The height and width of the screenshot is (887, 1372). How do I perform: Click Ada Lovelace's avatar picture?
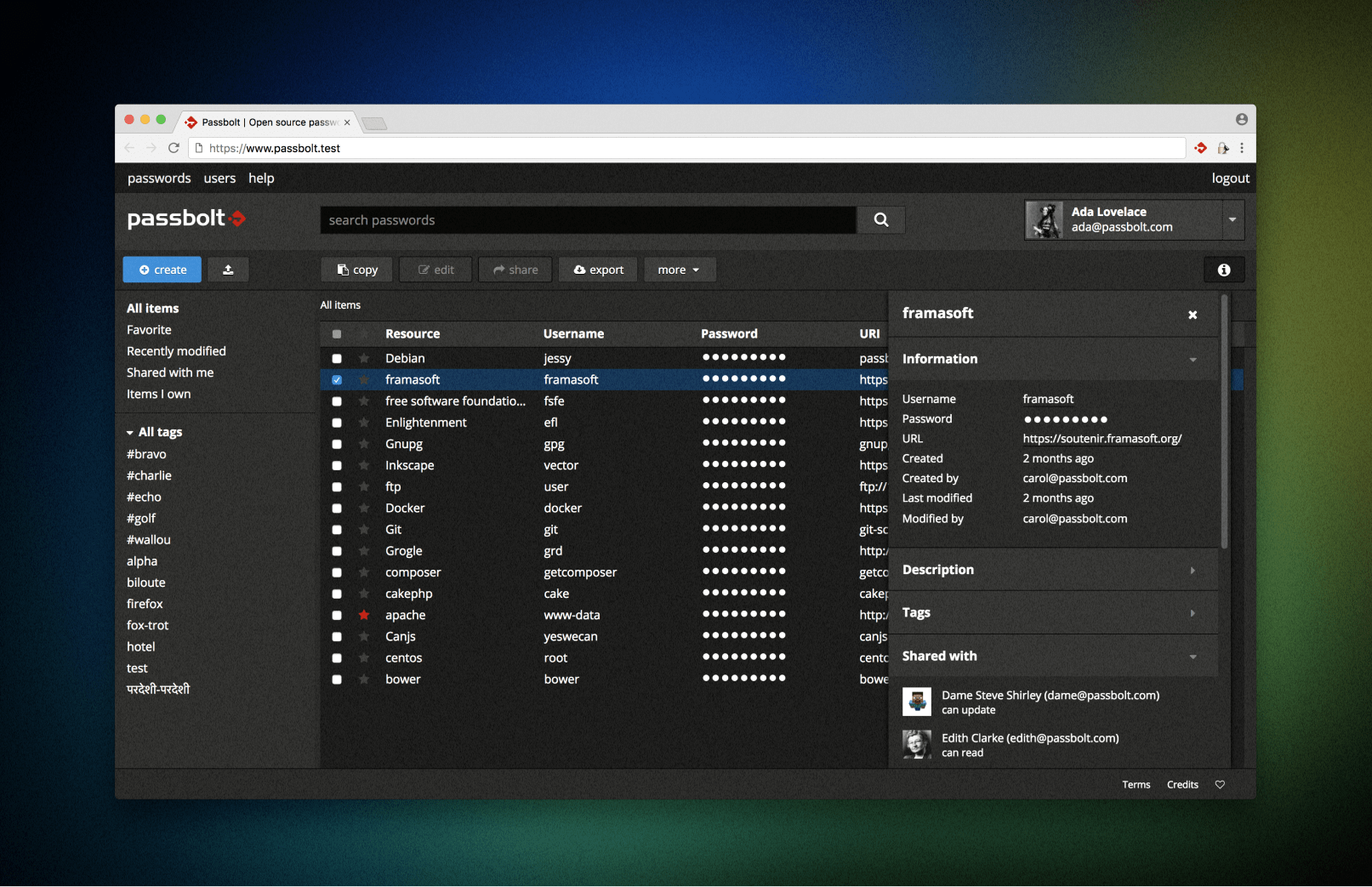point(1045,219)
